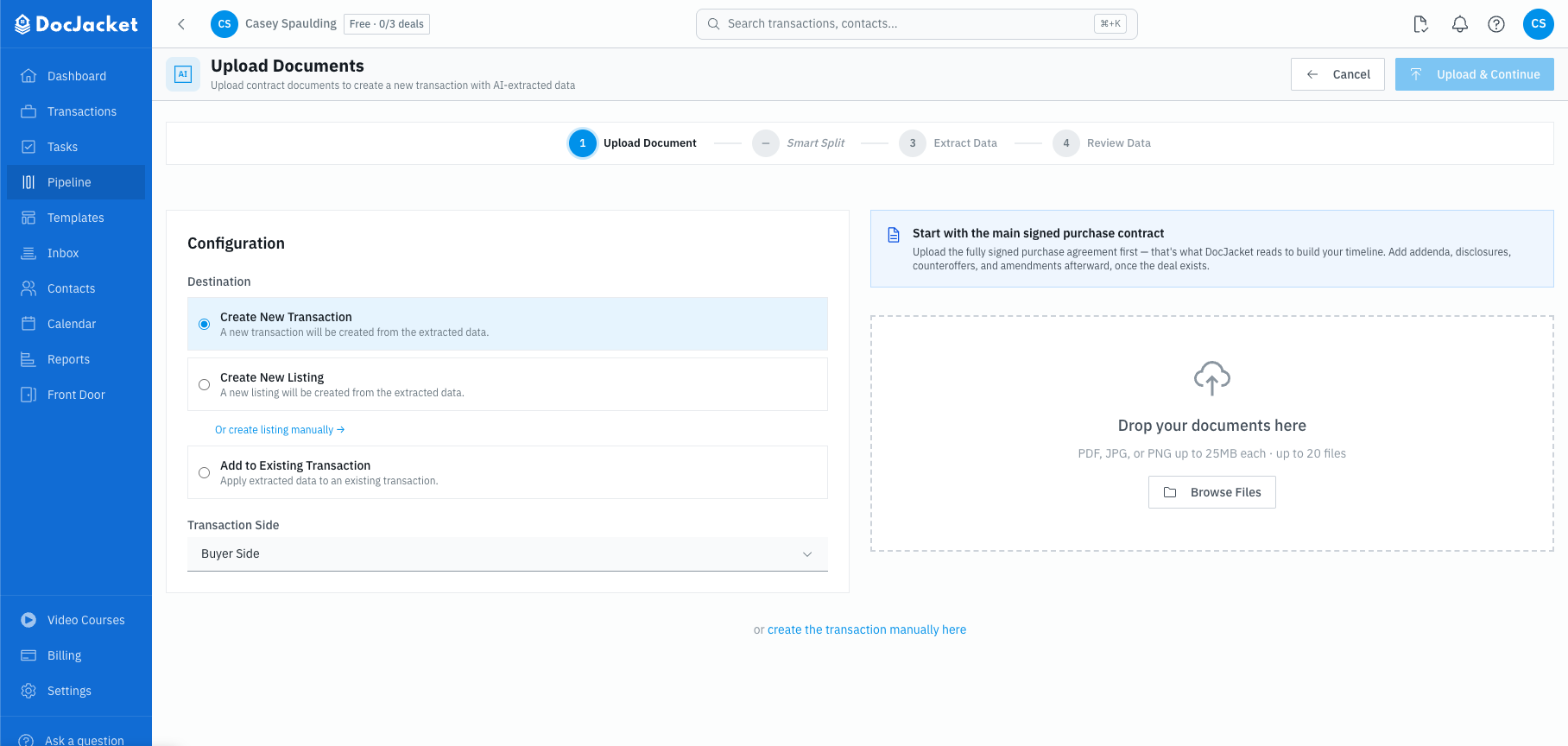Open the help question mark icon
The height and width of the screenshot is (746, 1568).
1496,24
